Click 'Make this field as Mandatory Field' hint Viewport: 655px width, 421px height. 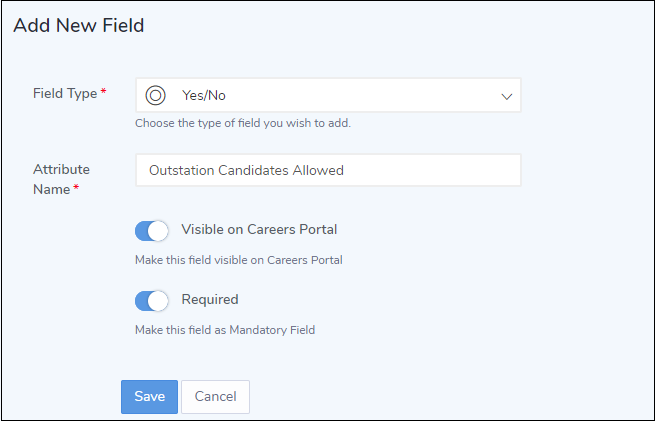225,329
